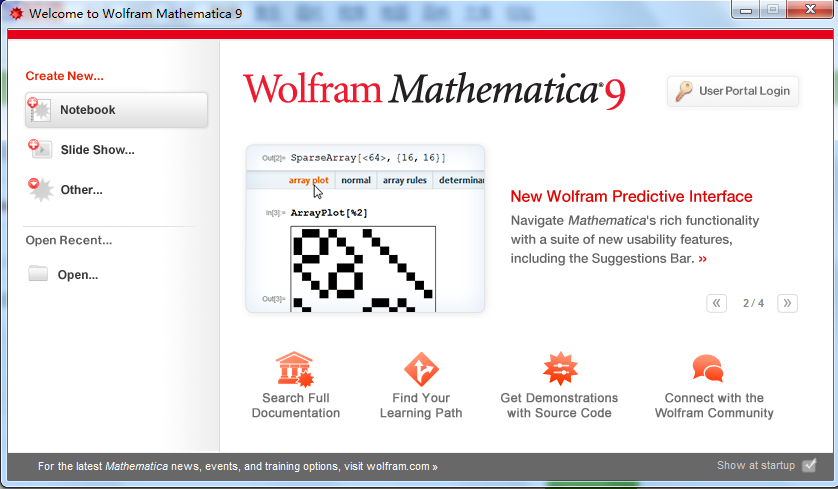
Task: Click the User Portal Login button
Action: point(733,91)
